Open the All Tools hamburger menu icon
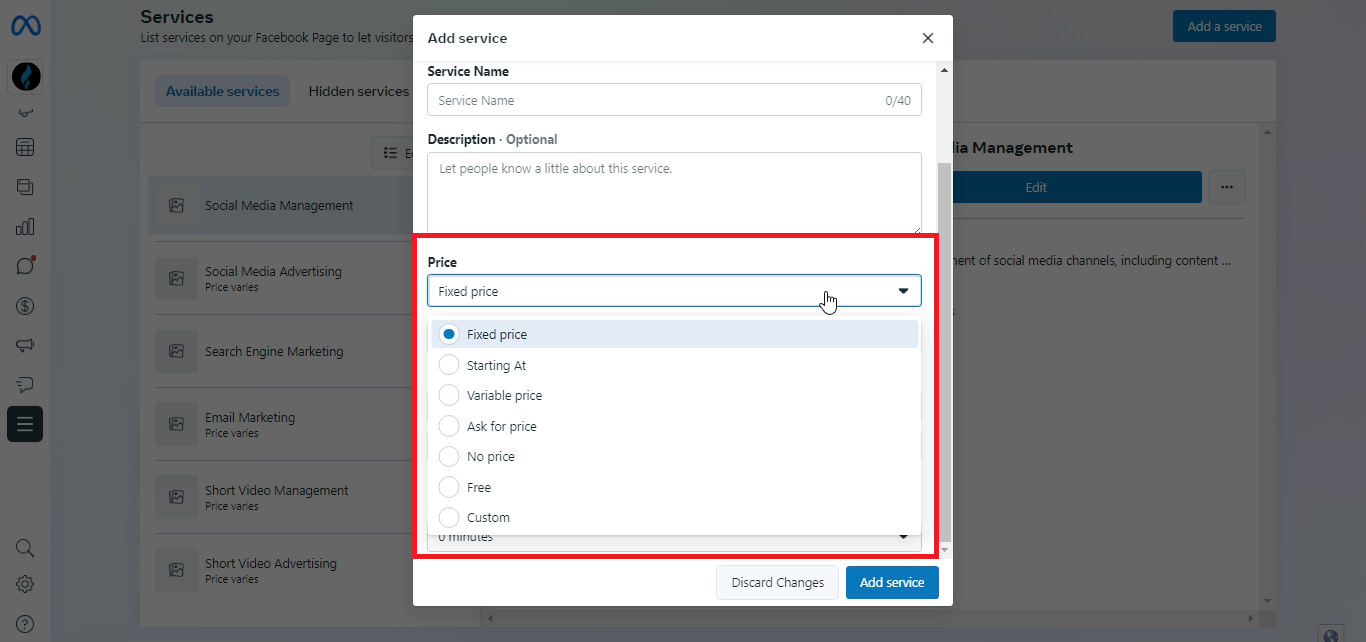 [25, 424]
